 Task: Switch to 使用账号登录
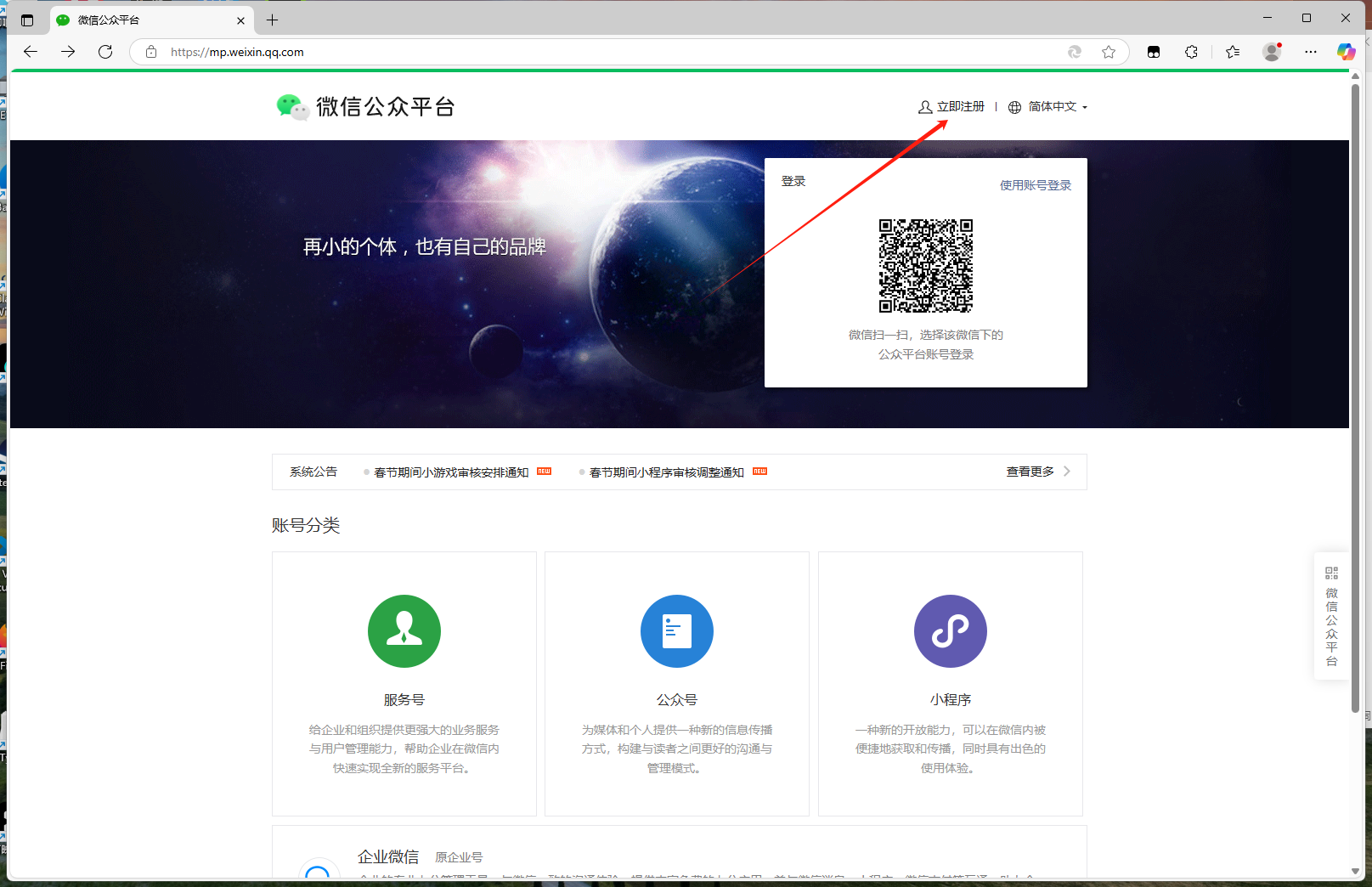pyautogui.click(x=1036, y=185)
